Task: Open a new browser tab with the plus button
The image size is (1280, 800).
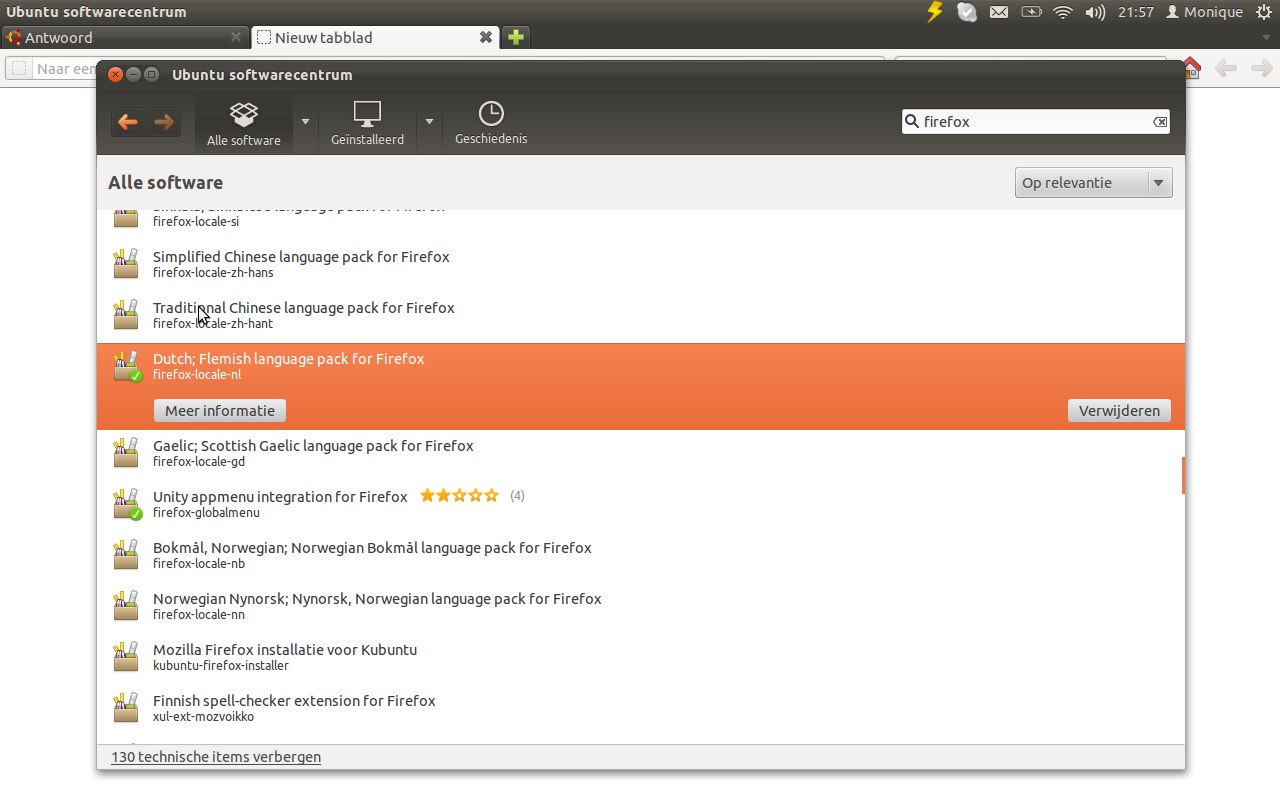Action: pyautogui.click(x=515, y=37)
